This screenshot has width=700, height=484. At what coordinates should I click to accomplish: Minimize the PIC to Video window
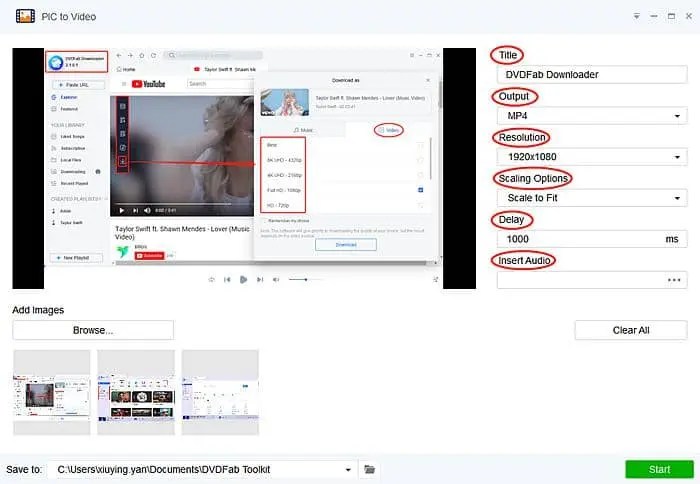[x=654, y=16]
